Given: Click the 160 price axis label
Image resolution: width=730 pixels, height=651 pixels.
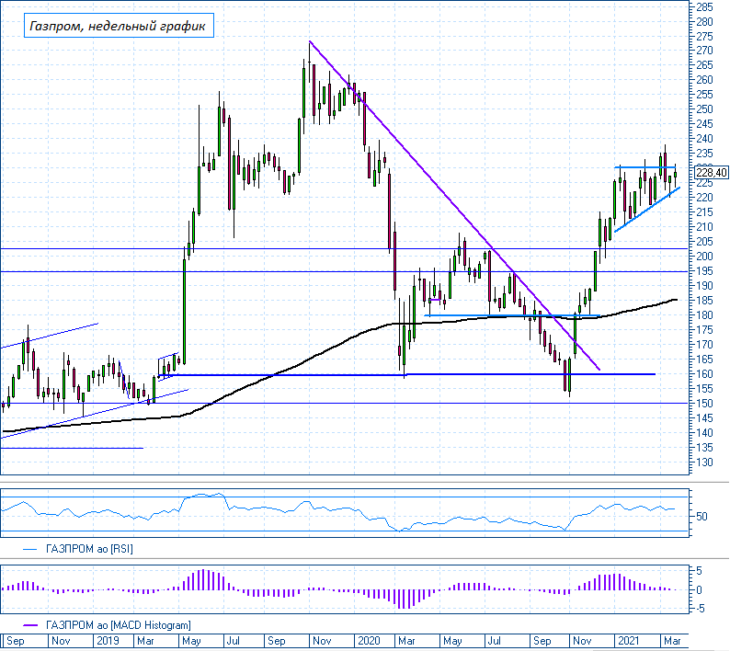Looking at the screenshot, I should (704, 374).
